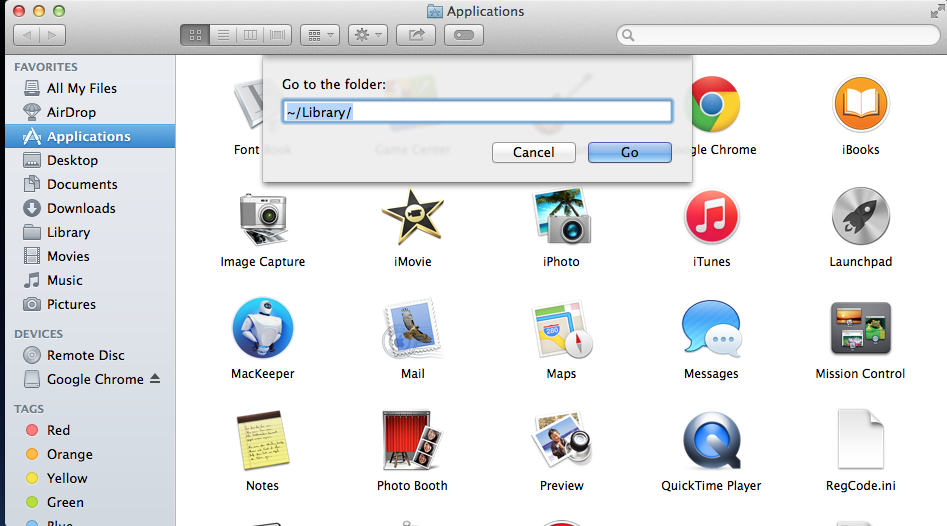Viewport: 947px width, 526px height.
Task: Open the MacKeeper app icon
Action: click(x=262, y=330)
